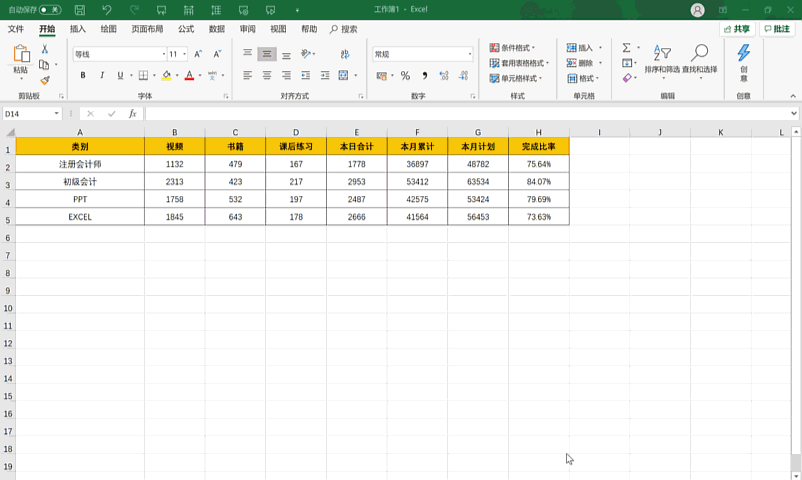Screen dimensions: 802x480
Task: Open Conditional Formatting menu
Action: [512, 48]
